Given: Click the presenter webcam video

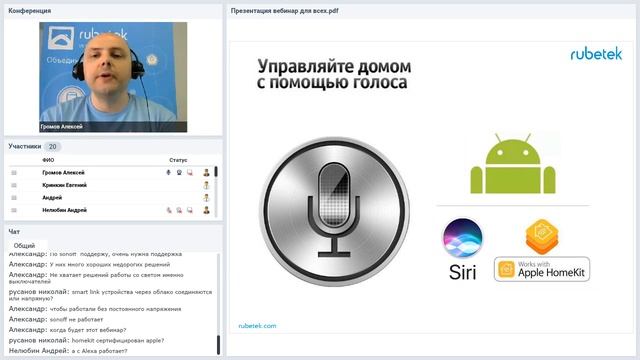Looking at the screenshot, I should click(113, 77).
